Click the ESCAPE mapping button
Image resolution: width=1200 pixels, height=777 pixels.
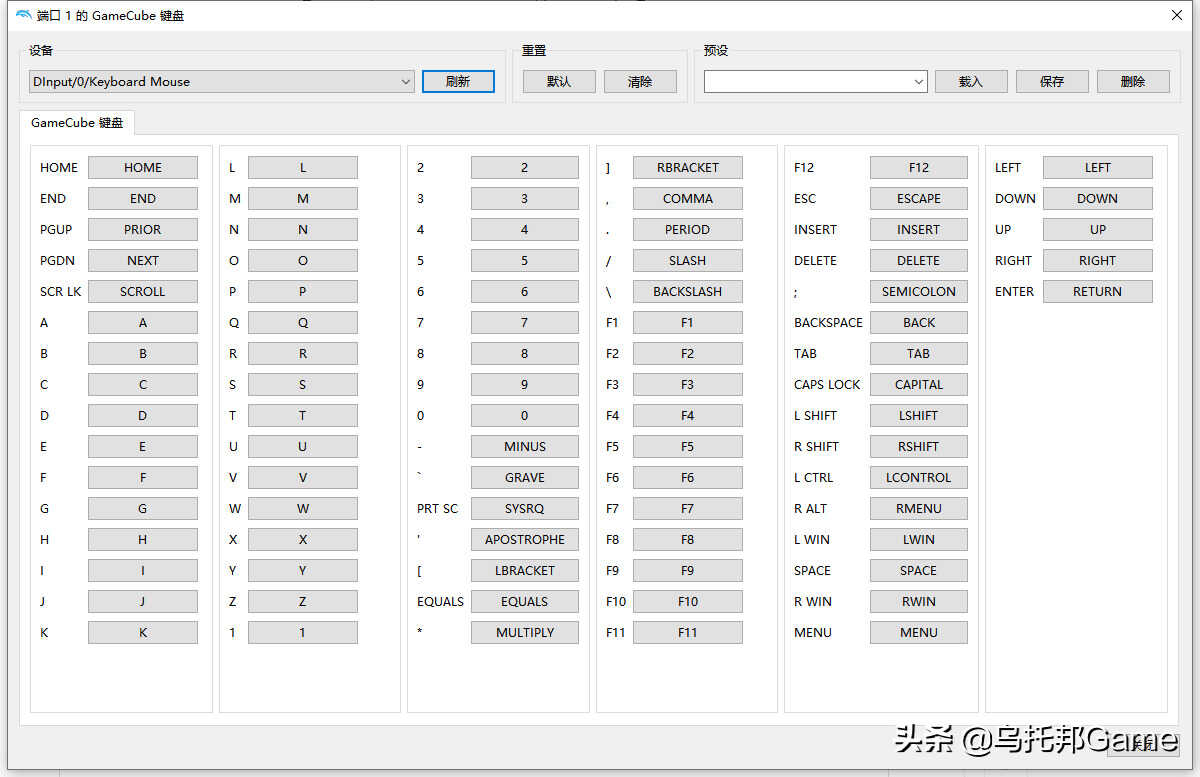919,199
